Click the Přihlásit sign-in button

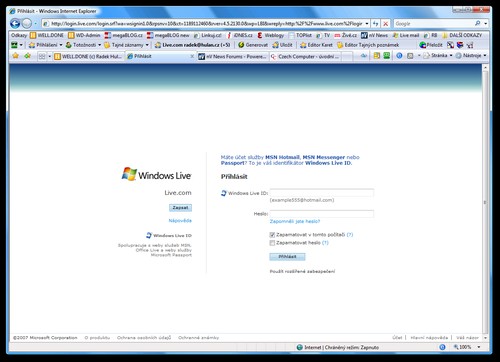(287, 257)
